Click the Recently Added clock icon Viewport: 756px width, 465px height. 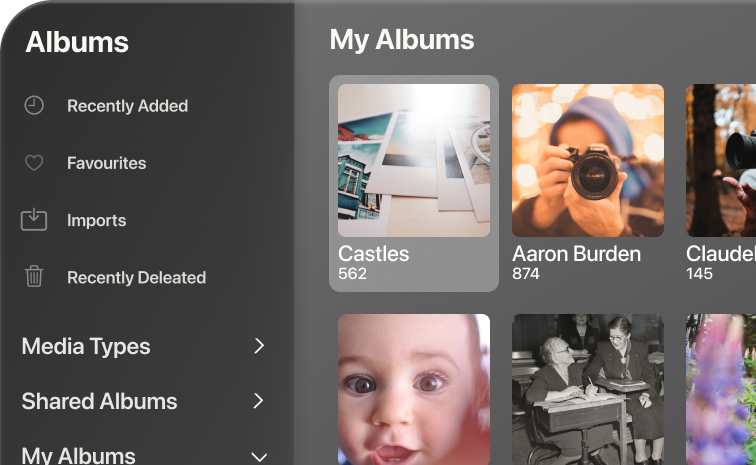[34, 105]
